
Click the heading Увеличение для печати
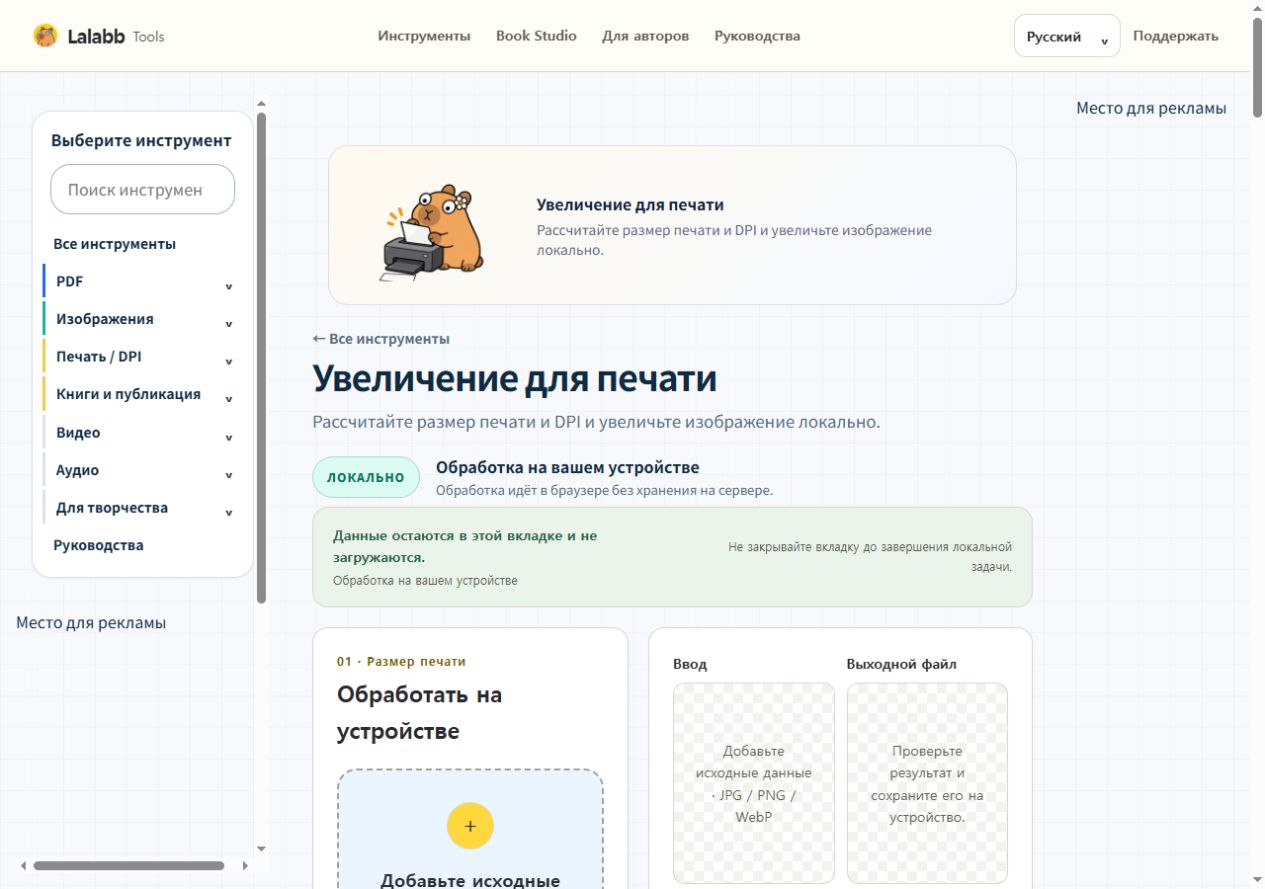pos(515,379)
